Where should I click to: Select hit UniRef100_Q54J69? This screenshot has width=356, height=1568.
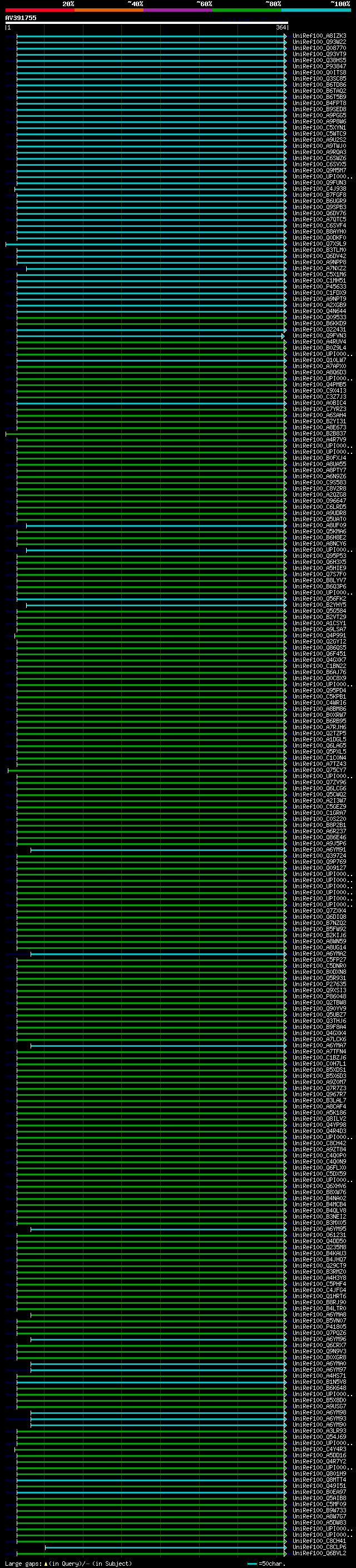pyautogui.click(x=319, y=1438)
